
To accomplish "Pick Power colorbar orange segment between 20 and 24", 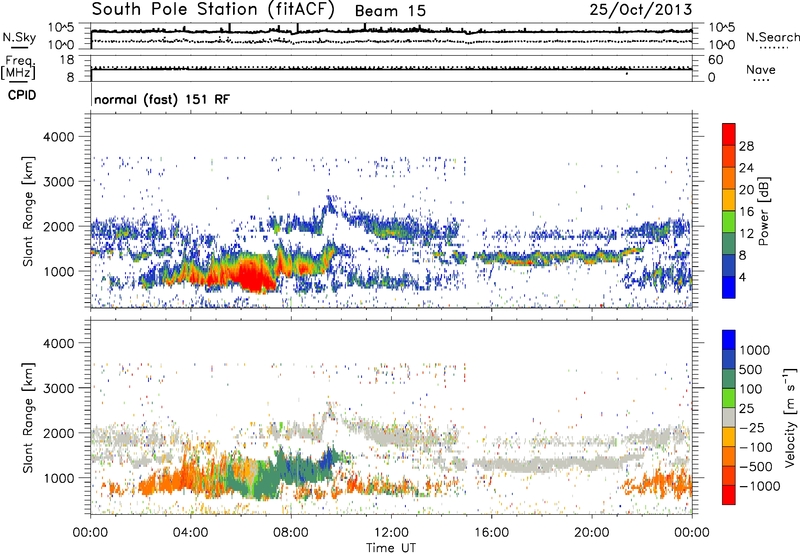I will (x=729, y=179).
